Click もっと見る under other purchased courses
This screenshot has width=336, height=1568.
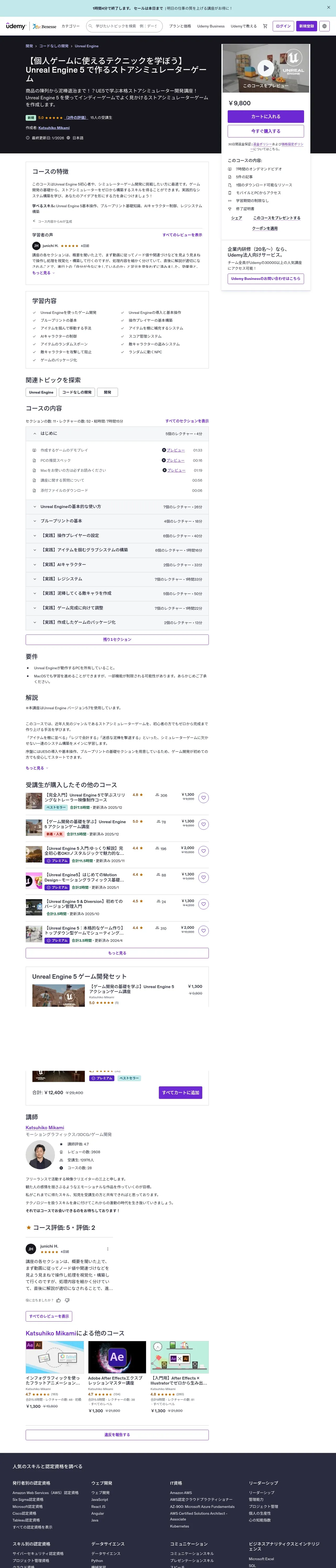[x=117, y=953]
